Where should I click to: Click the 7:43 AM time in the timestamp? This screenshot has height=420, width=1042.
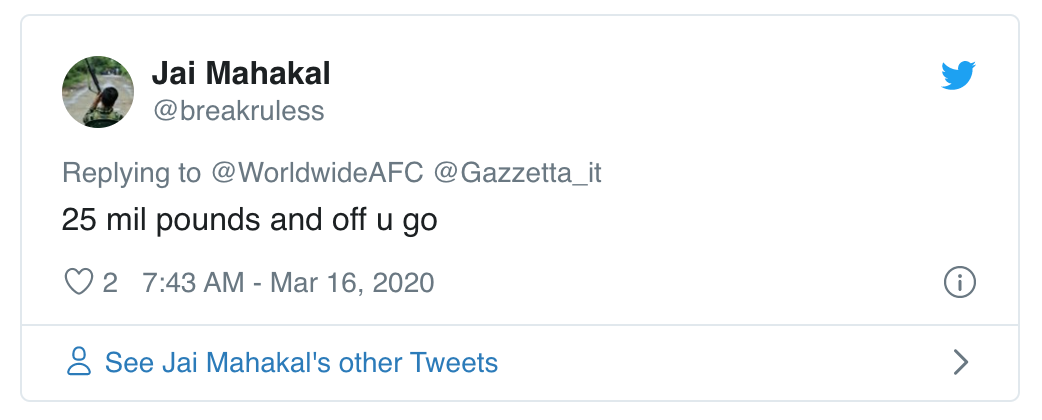point(193,283)
